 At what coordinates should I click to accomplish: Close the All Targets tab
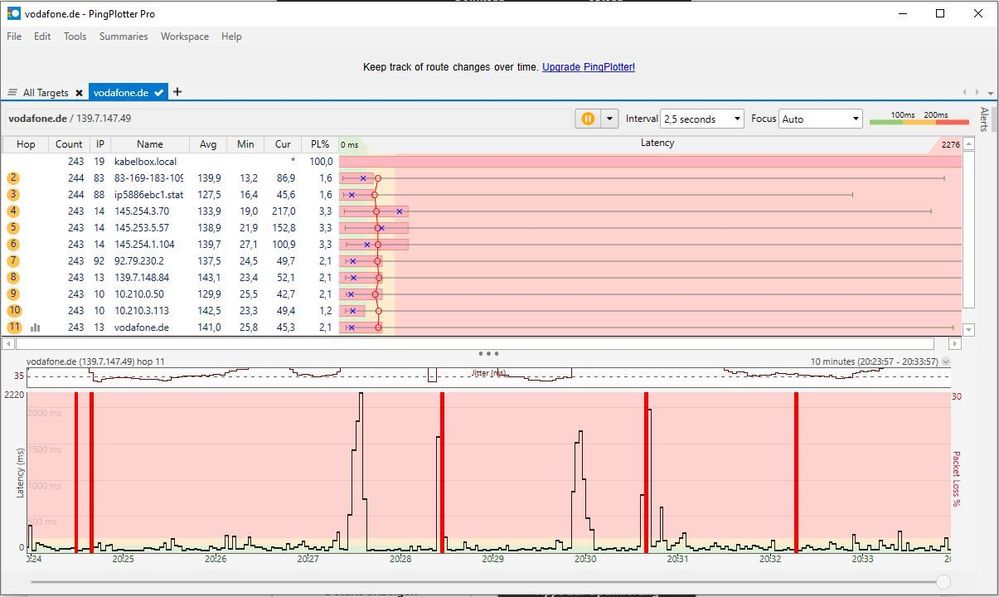point(79,93)
